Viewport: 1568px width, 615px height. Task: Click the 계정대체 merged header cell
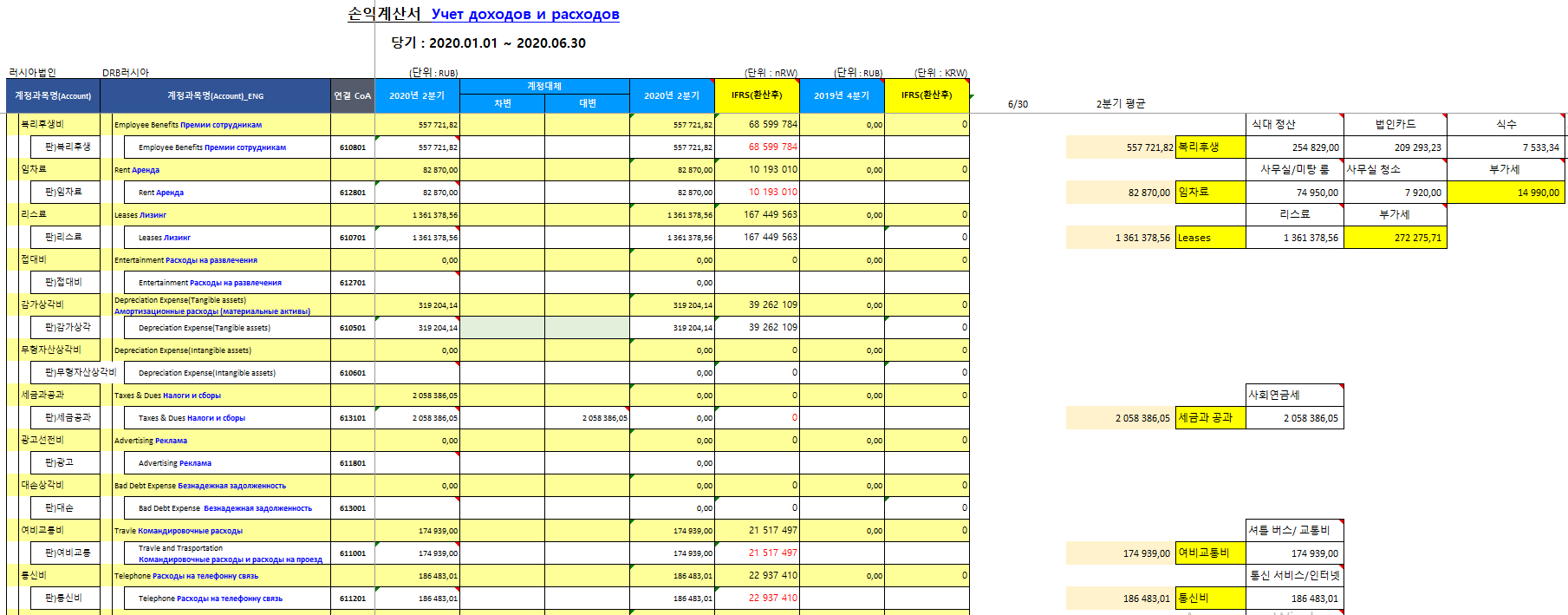(544, 86)
